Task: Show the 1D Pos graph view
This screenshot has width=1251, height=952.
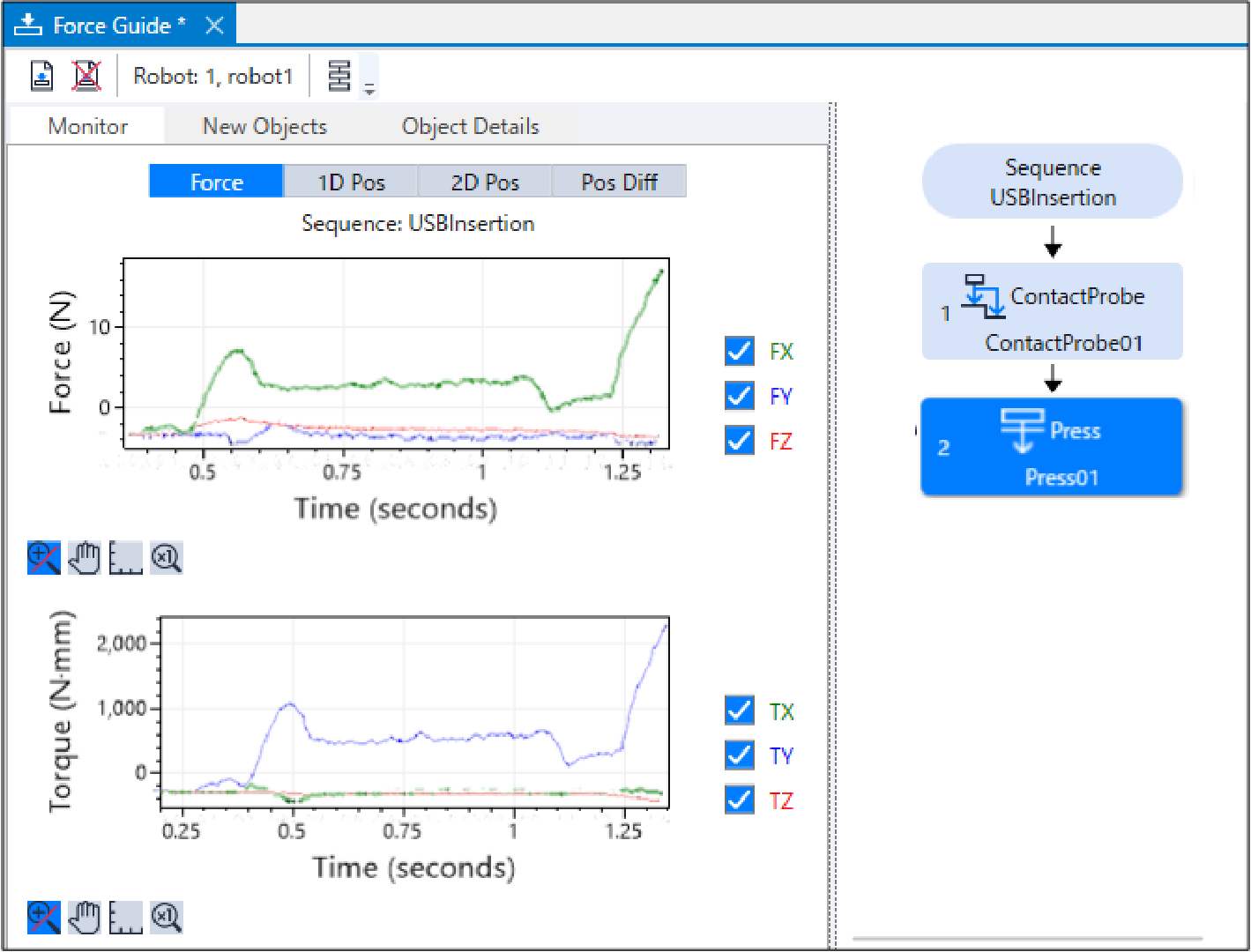Action: click(x=351, y=182)
